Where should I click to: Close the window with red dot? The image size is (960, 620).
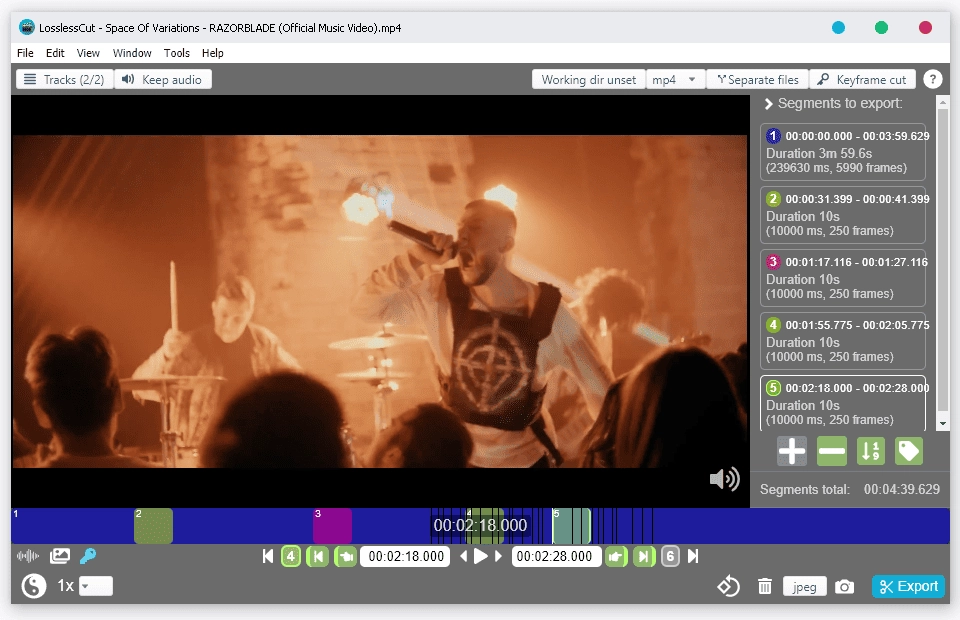(926, 28)
